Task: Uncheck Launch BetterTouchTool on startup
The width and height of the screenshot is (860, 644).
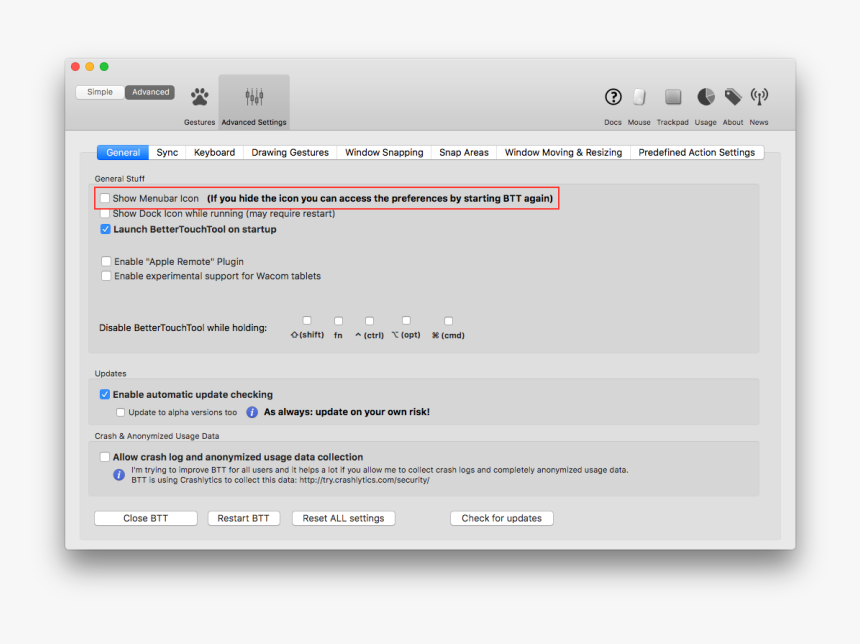Action: (x=105, y=229)
